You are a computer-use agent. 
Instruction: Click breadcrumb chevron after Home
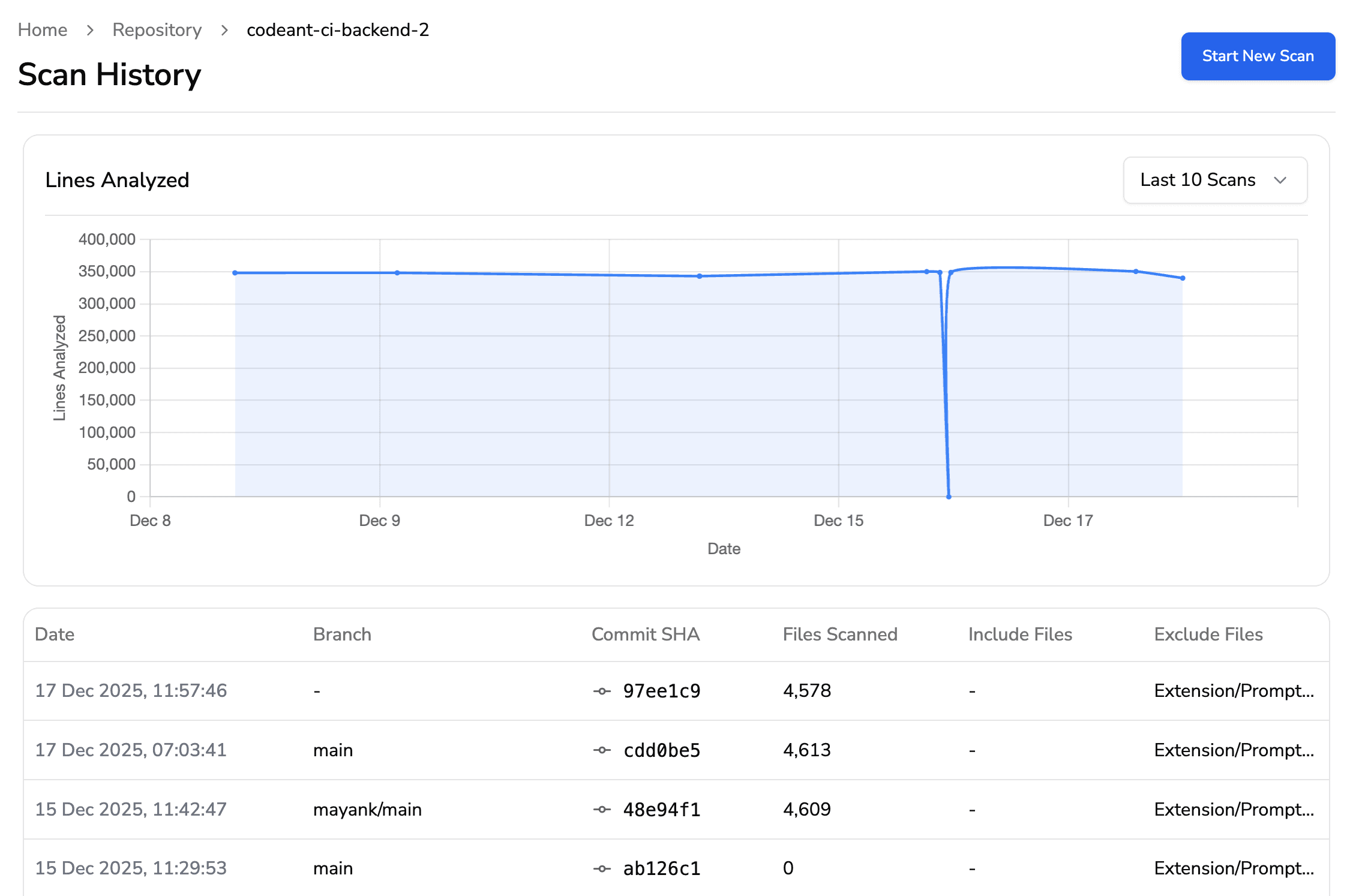pos(90,30)
